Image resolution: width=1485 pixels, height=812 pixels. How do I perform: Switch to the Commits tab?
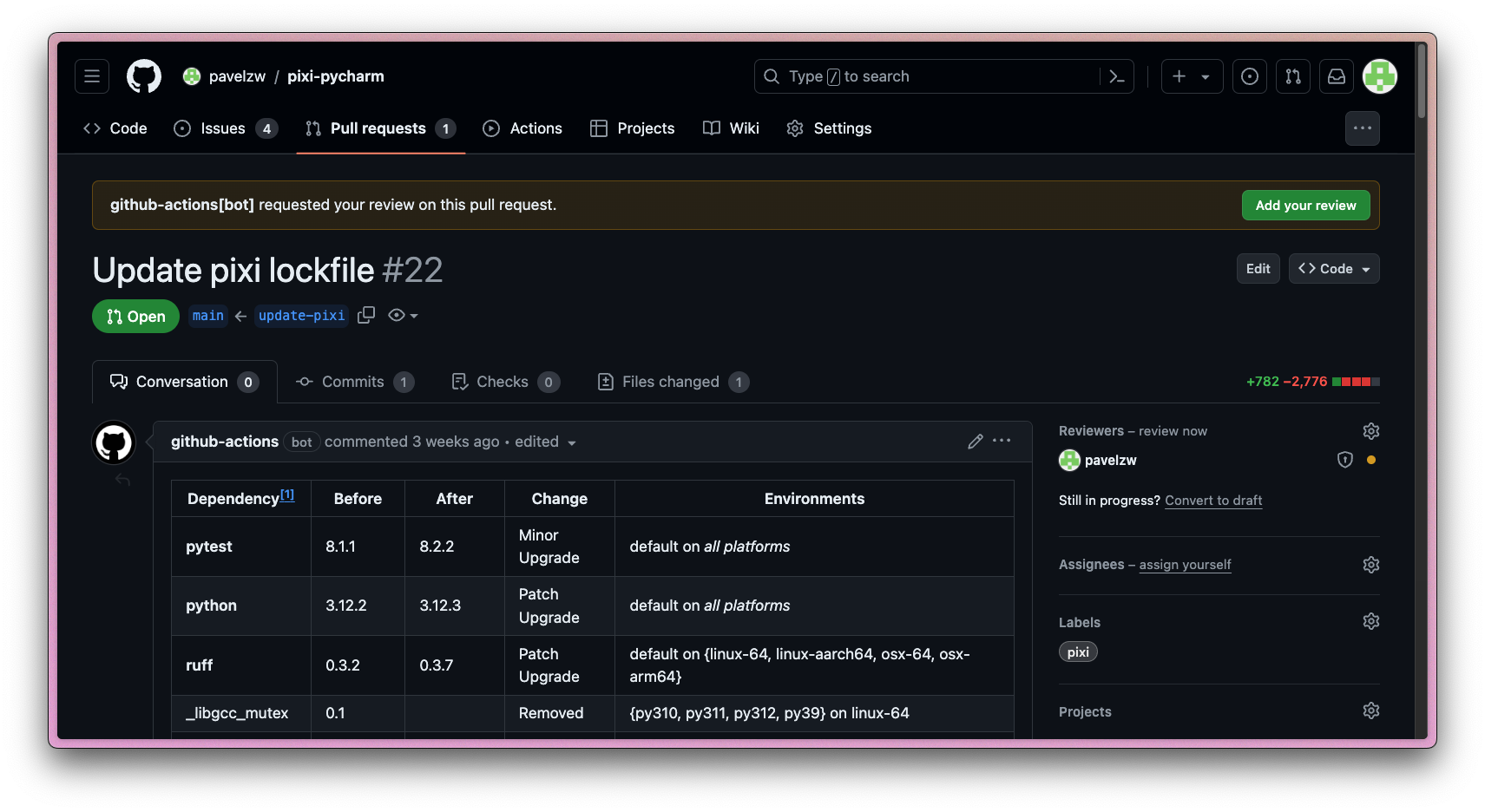(x=352, y=382)
